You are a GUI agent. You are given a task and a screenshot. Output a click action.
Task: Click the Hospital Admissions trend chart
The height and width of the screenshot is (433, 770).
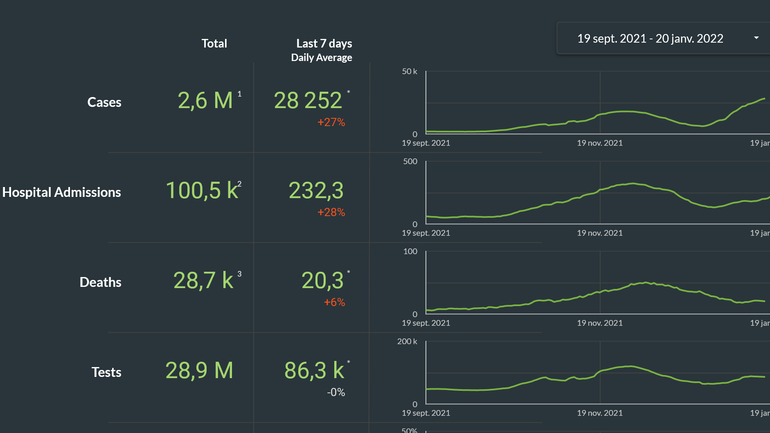tap(596, 193)
